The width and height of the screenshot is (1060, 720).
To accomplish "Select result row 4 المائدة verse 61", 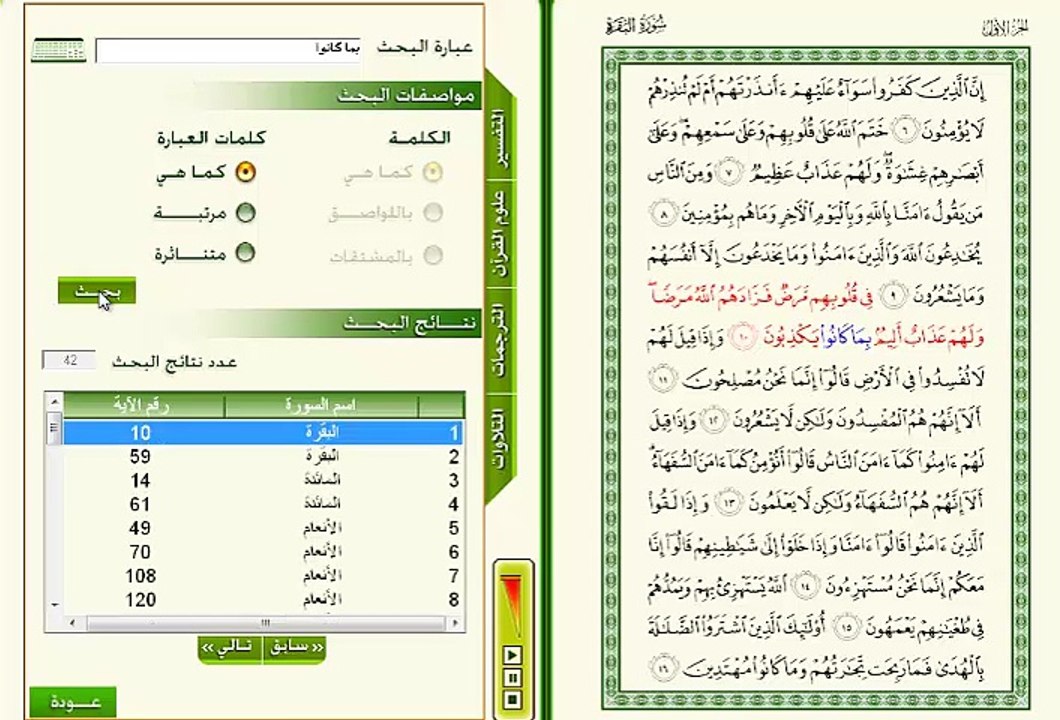I will [x=264, y=504].
